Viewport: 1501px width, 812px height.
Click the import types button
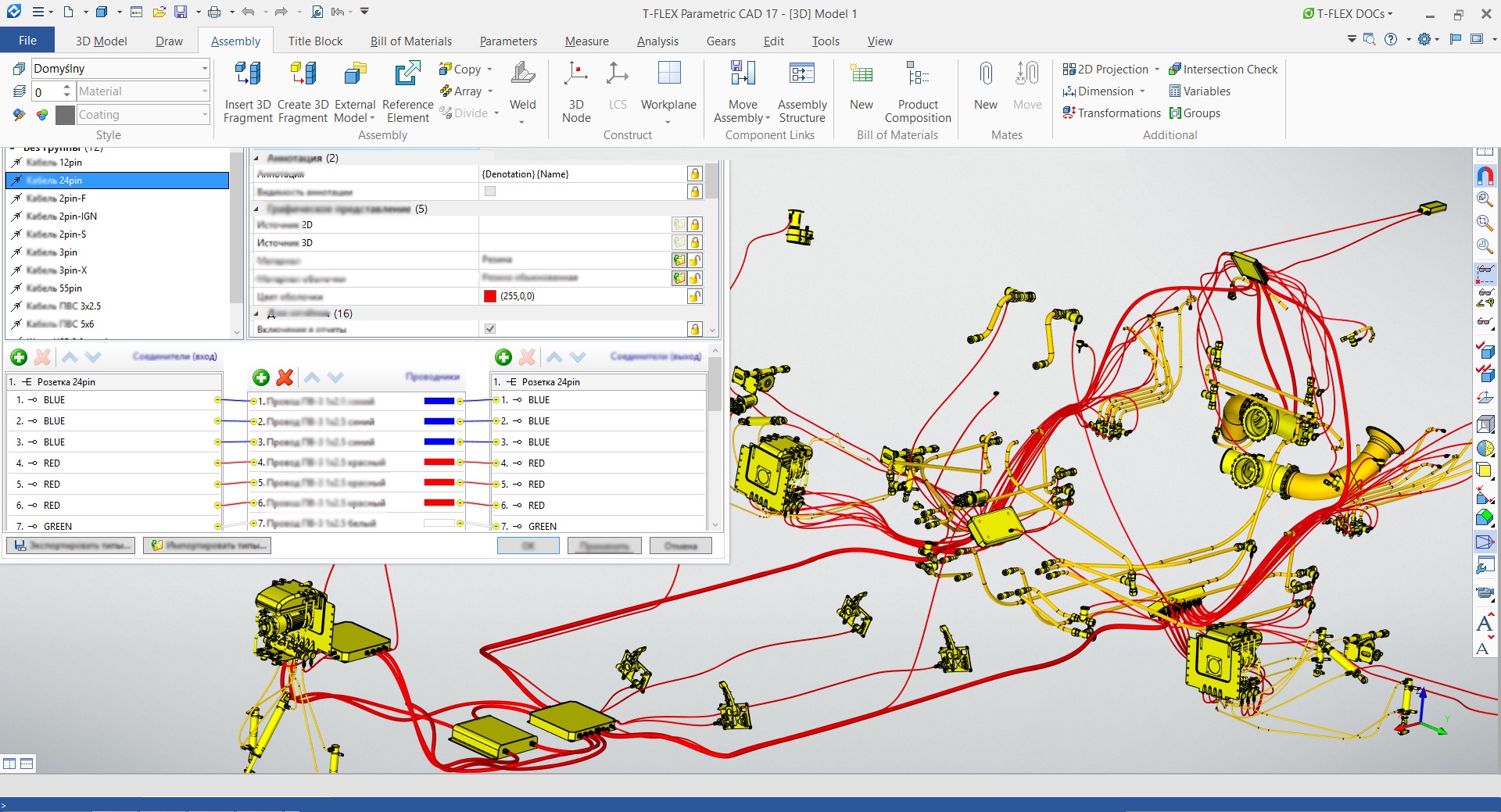pos(207,546)
